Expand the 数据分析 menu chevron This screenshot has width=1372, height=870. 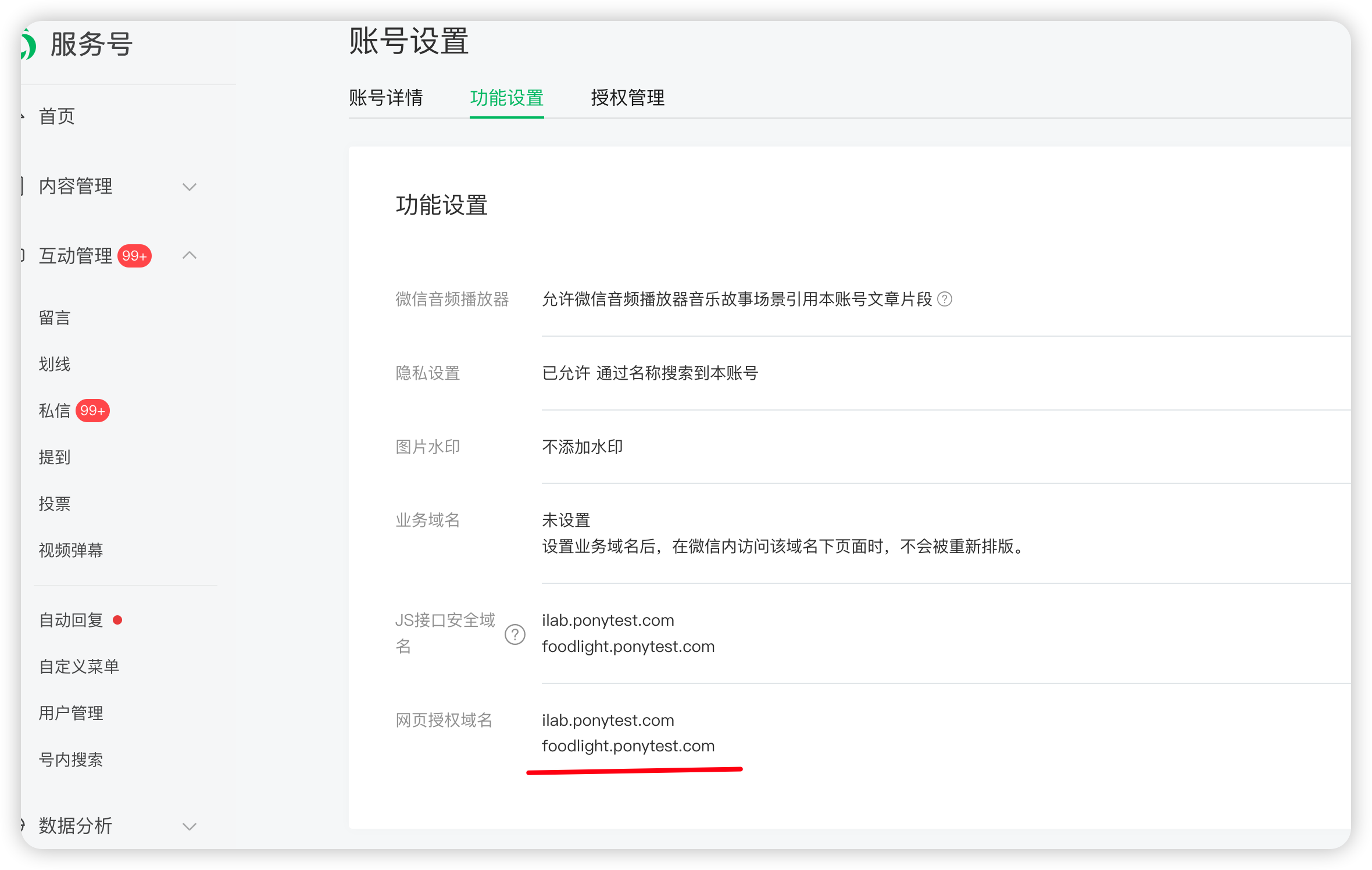coord(190,826)
